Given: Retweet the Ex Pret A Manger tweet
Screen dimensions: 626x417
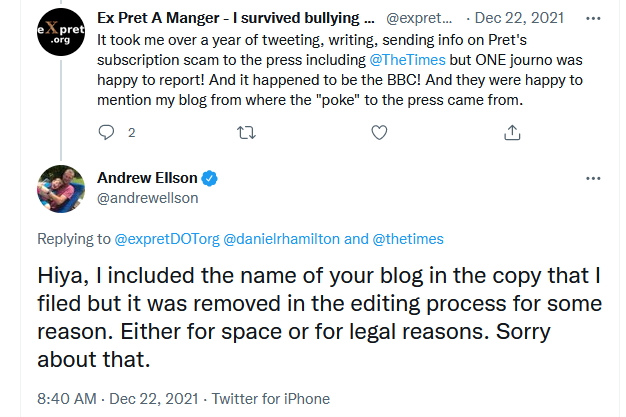Looking at the screenshot, I should 243,132.
